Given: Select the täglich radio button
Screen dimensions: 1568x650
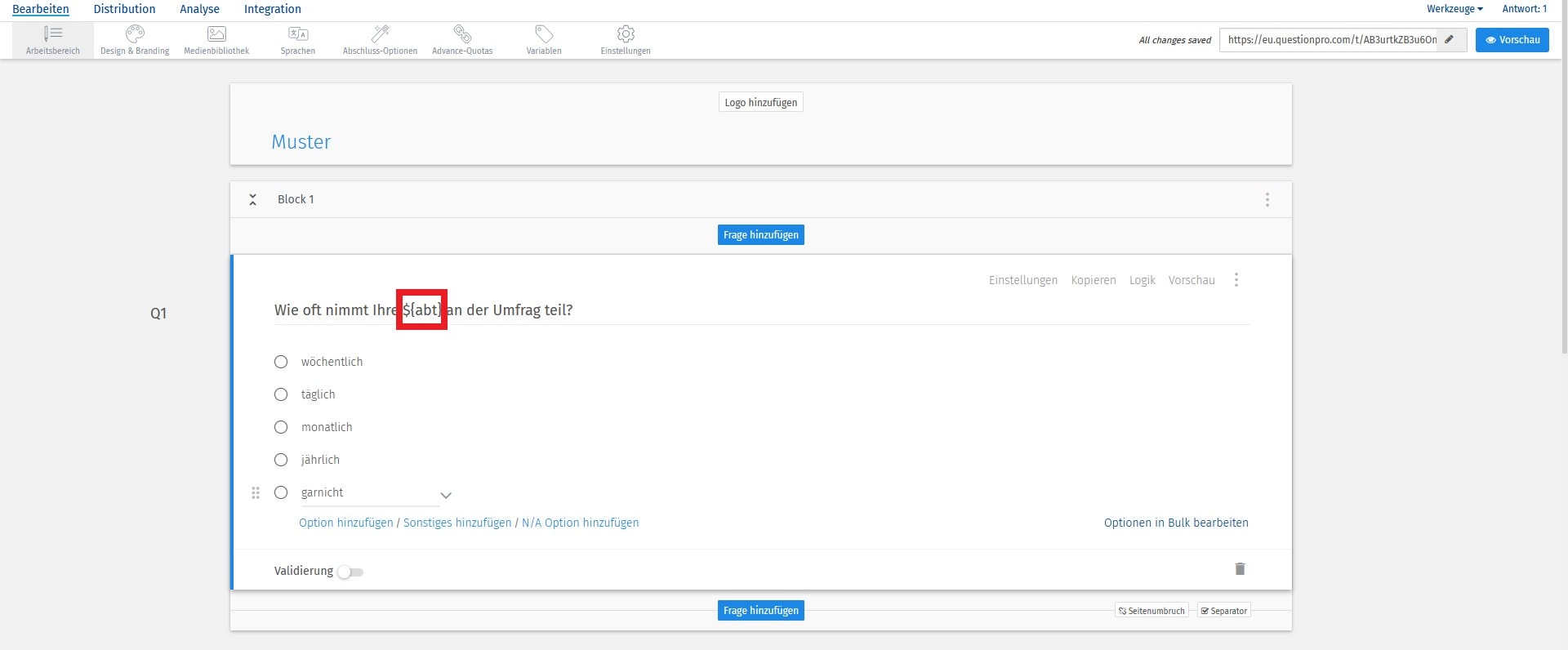Looking at the screenshot, I should point(281,394).
